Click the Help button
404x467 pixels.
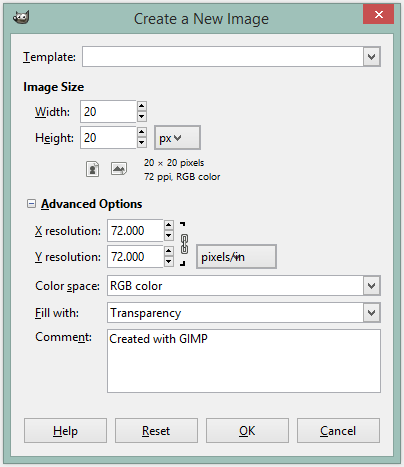click(x=65, y=431)
